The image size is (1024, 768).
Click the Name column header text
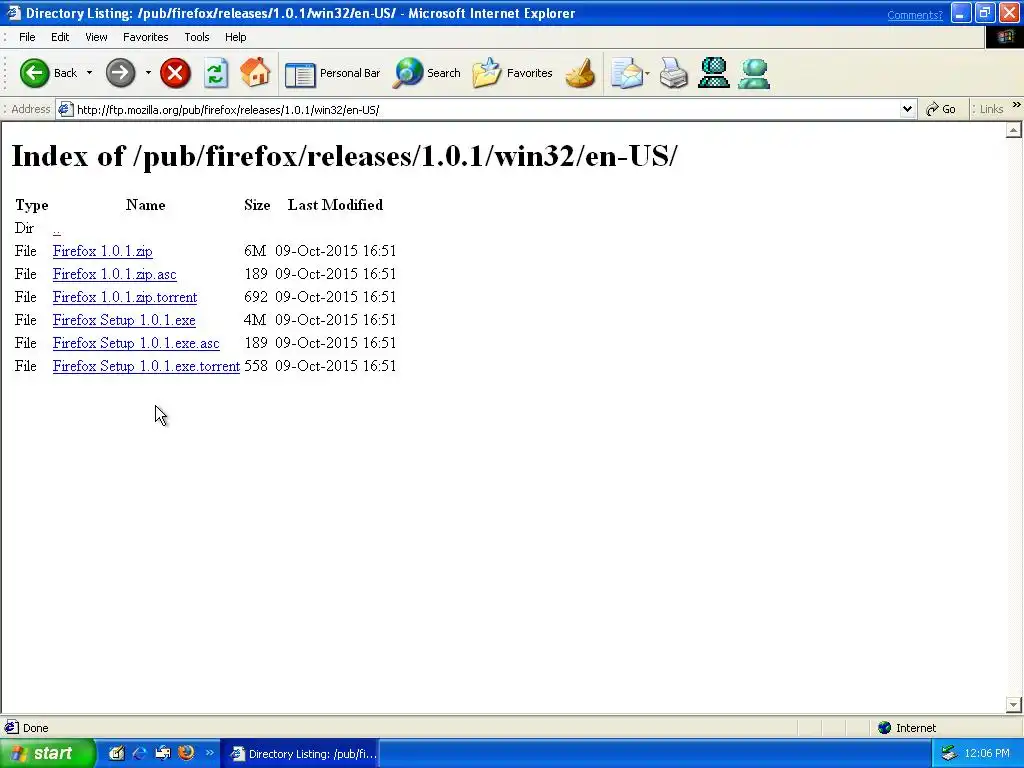click(146, 205)
